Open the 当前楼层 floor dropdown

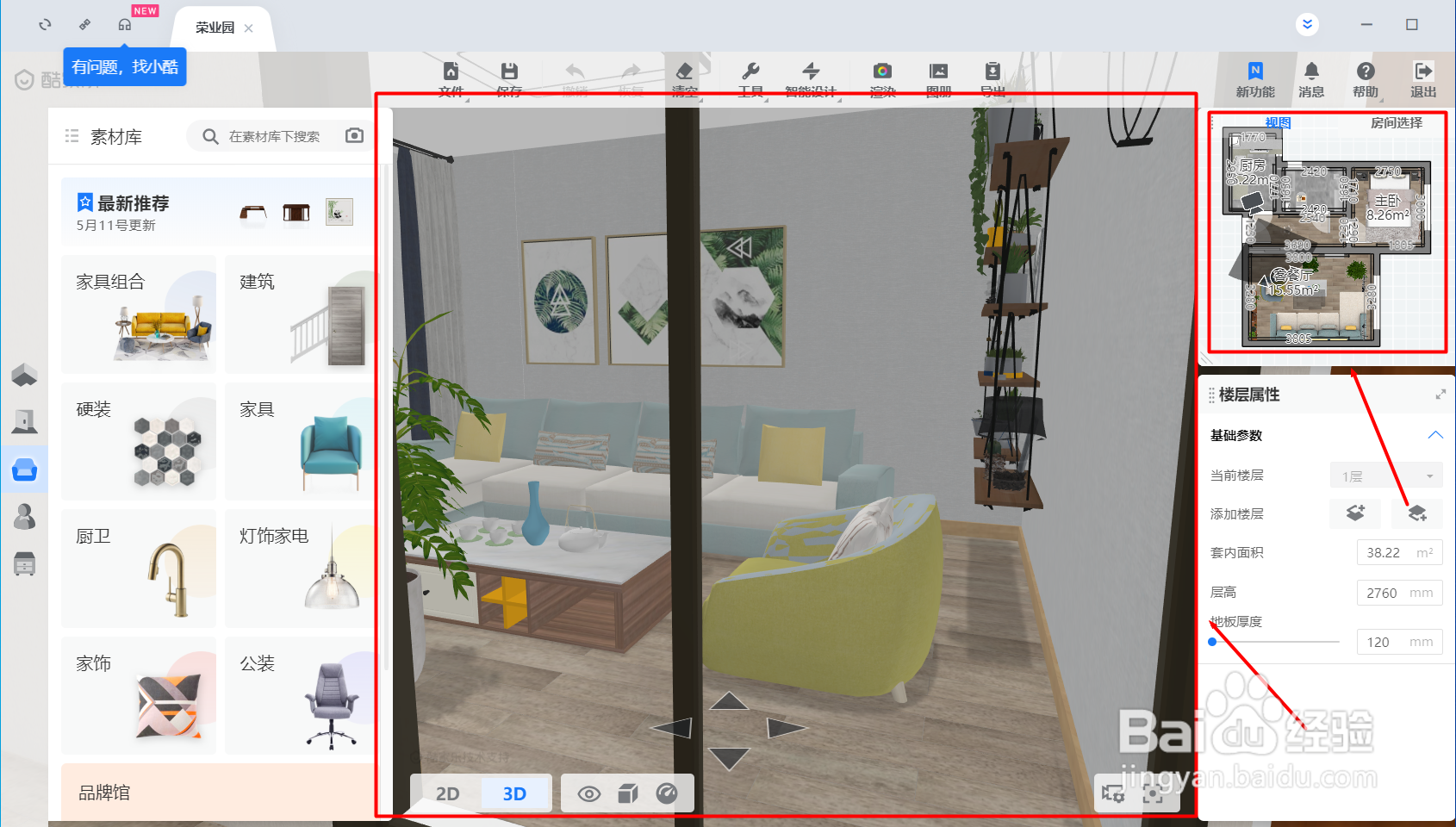(1387, 476)
